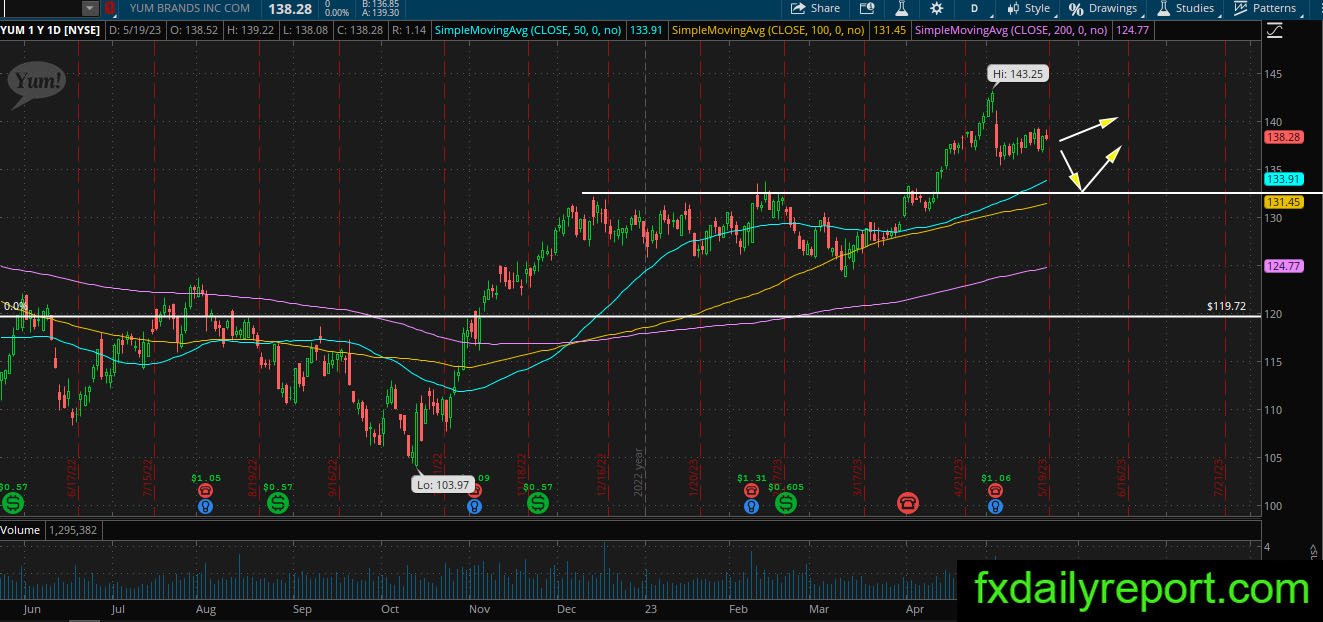The width and height of the screenshot is (1323, 622).
Task: Click the yellow 131.45 axis bubble
Action: tap(1283, 202)
